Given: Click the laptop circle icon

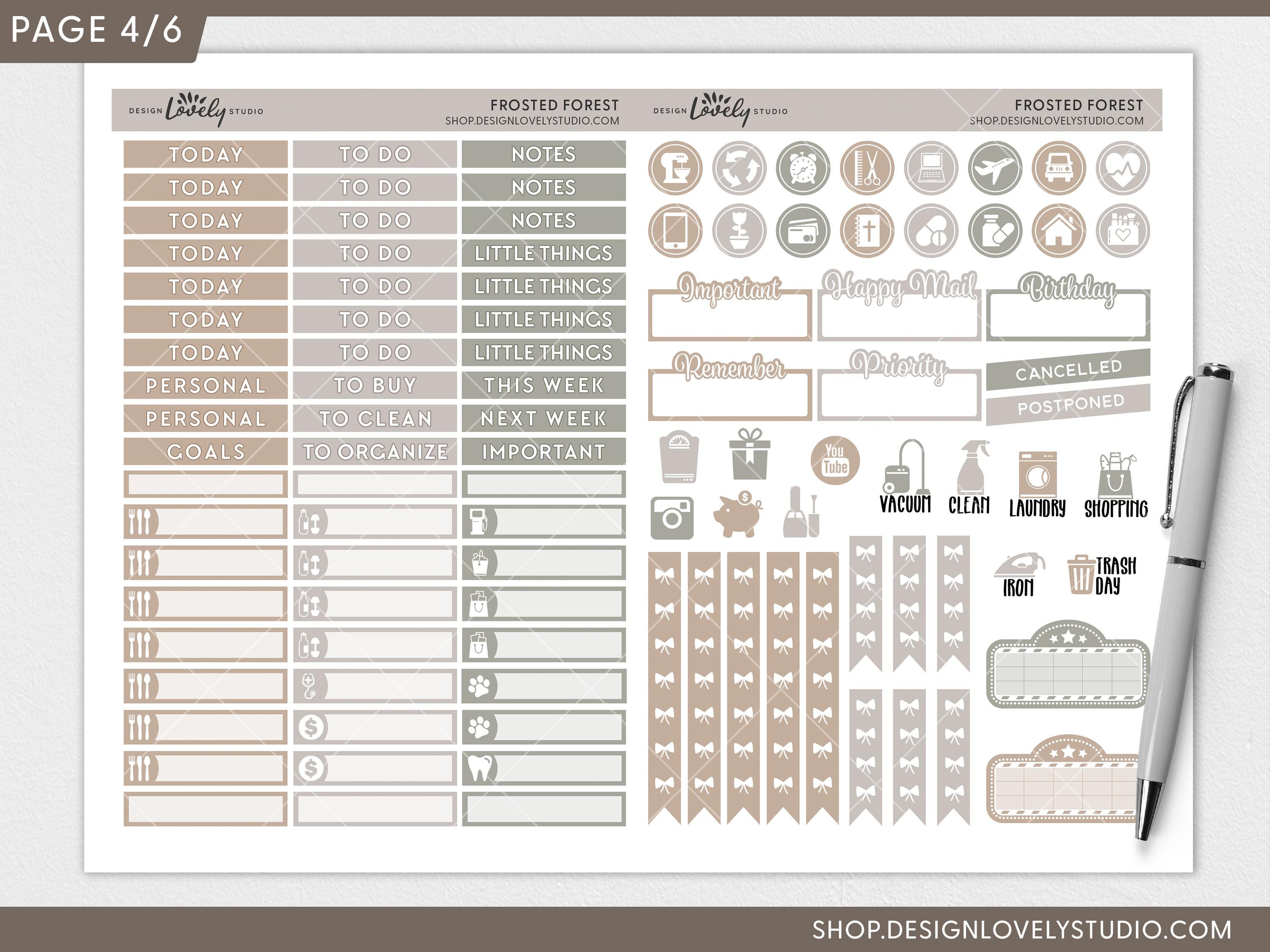Looking at the screenshot, I should (x=931, y=168).
